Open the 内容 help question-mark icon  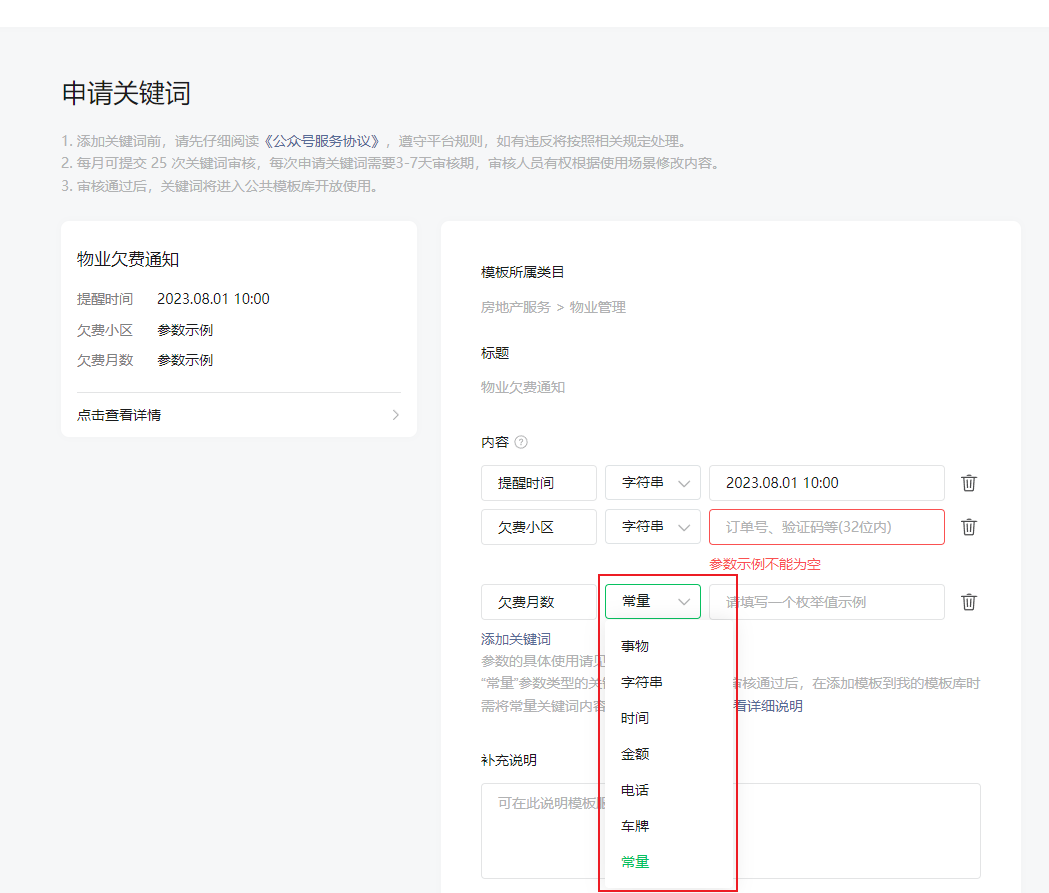coord(521,442)
